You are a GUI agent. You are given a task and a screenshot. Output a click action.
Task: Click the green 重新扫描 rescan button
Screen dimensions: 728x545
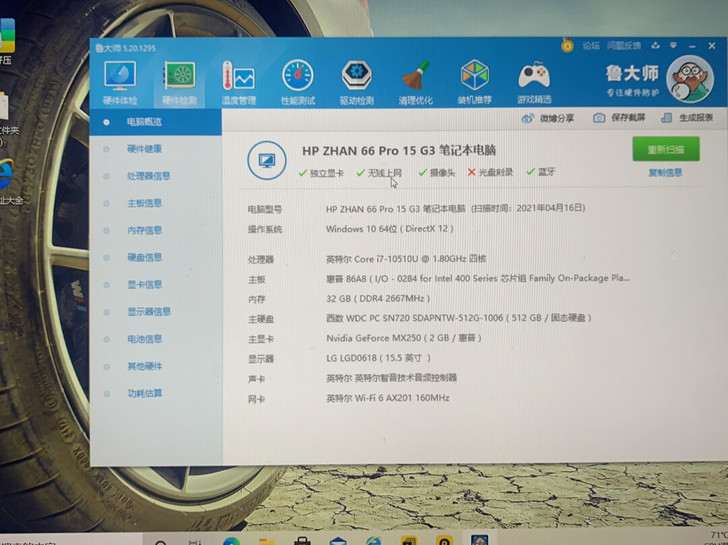pyautogui.click(x=666, y=149)
